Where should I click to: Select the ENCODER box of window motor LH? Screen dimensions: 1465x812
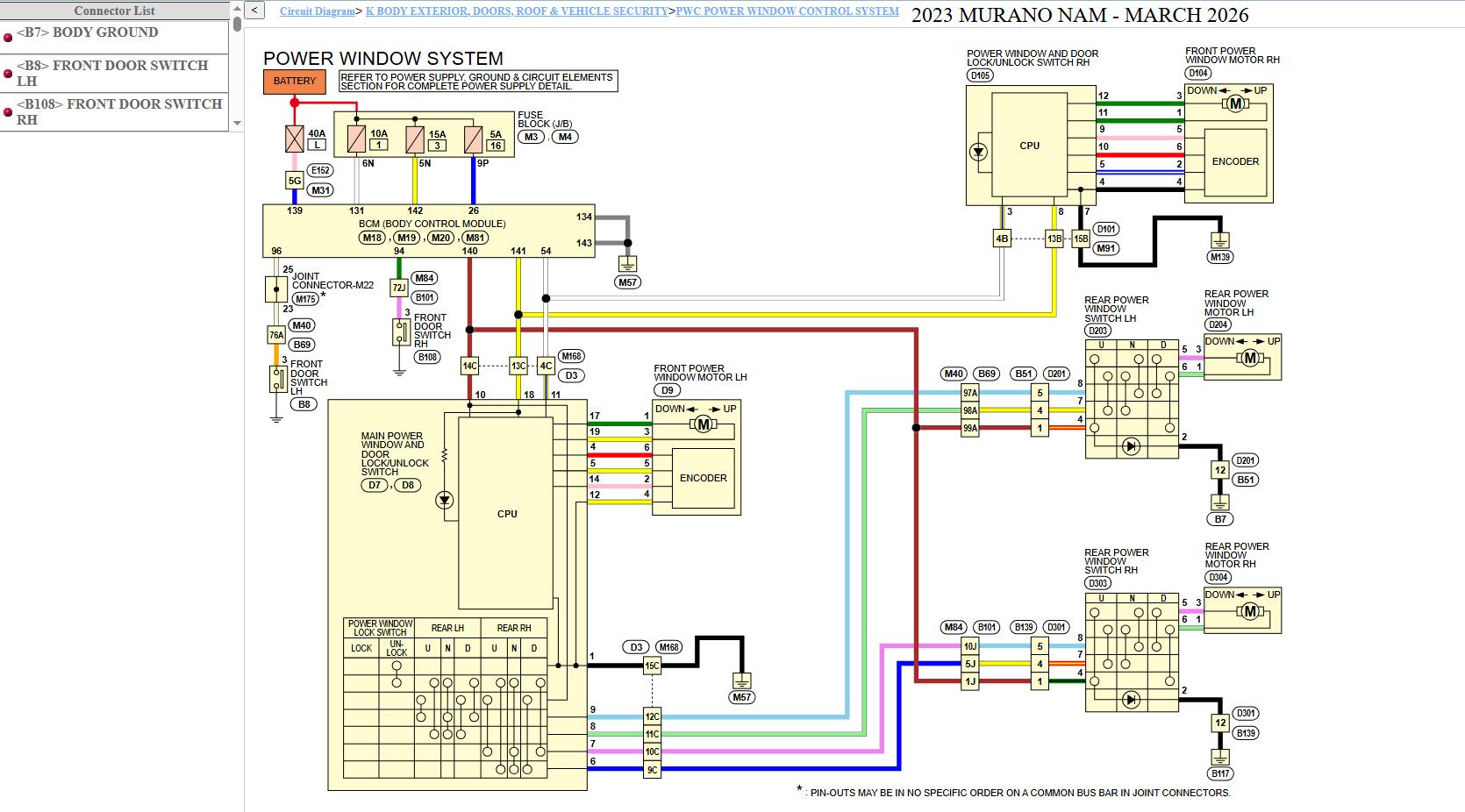tap(703, 478)
